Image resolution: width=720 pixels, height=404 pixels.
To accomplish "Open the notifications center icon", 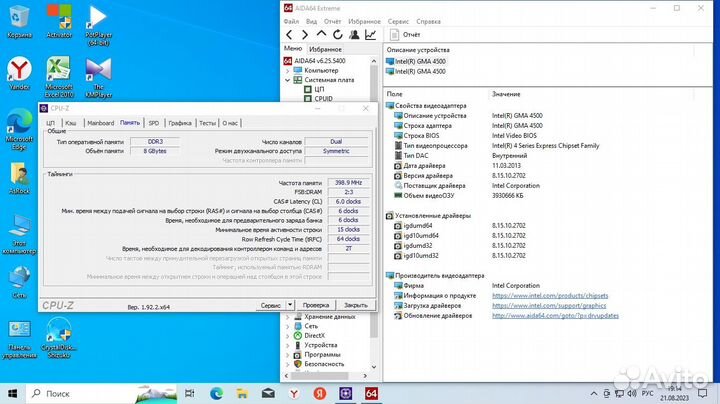I will click(x=703, y=393).
